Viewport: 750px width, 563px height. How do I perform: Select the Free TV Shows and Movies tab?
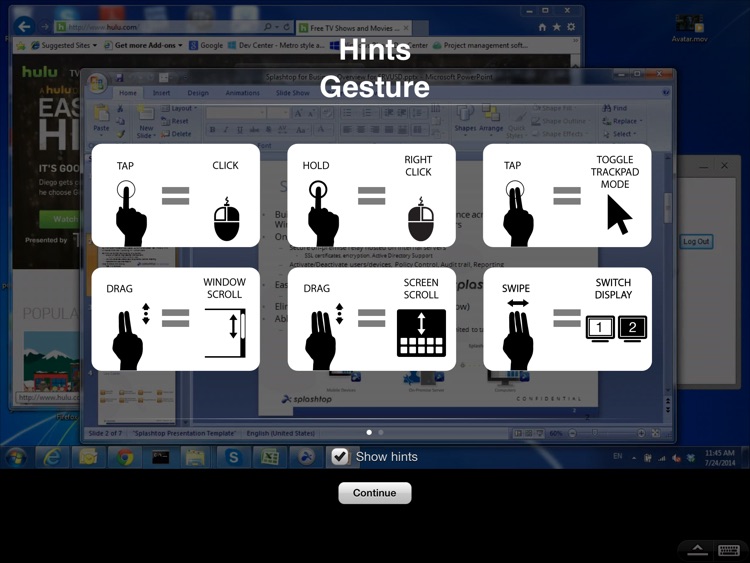tap(353, 28)
